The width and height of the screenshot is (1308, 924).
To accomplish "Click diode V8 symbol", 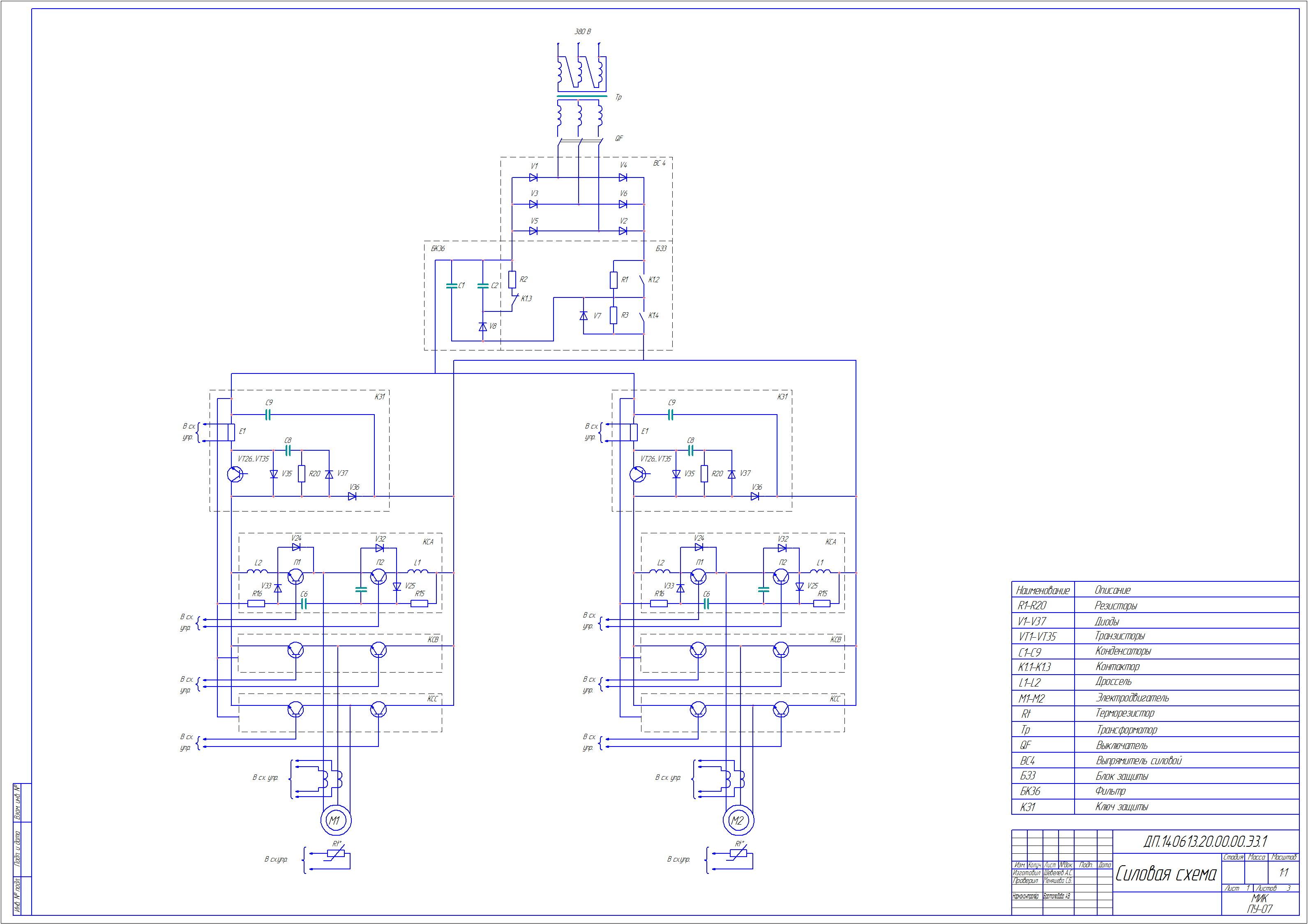I will (482, 326).
